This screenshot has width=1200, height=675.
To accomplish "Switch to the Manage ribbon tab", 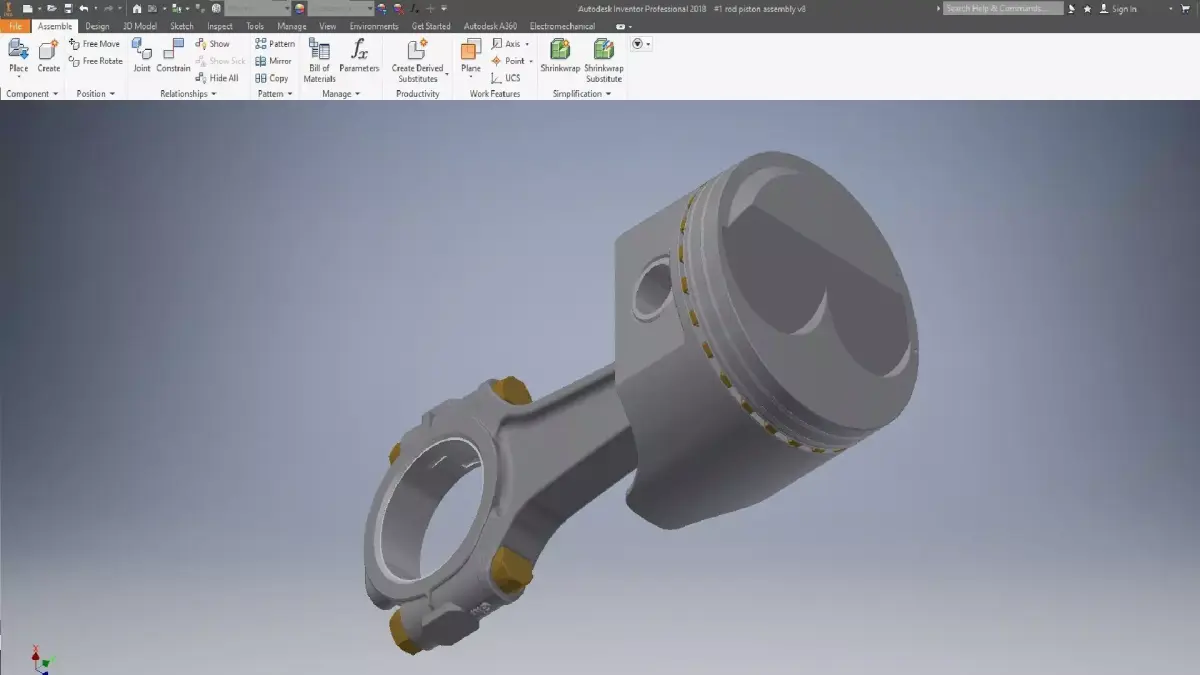I will click(292, 26).
